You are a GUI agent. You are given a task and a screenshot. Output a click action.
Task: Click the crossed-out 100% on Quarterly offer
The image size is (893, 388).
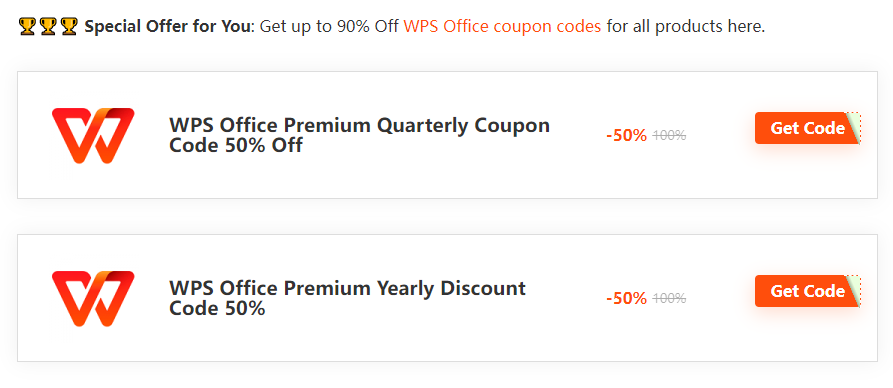(669, 136)
